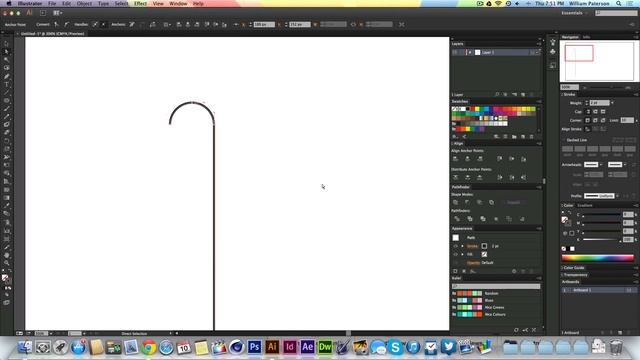Click Opacity link in Appearance panel
This screenshot has height=360, width=640.
tap(473, 263)
